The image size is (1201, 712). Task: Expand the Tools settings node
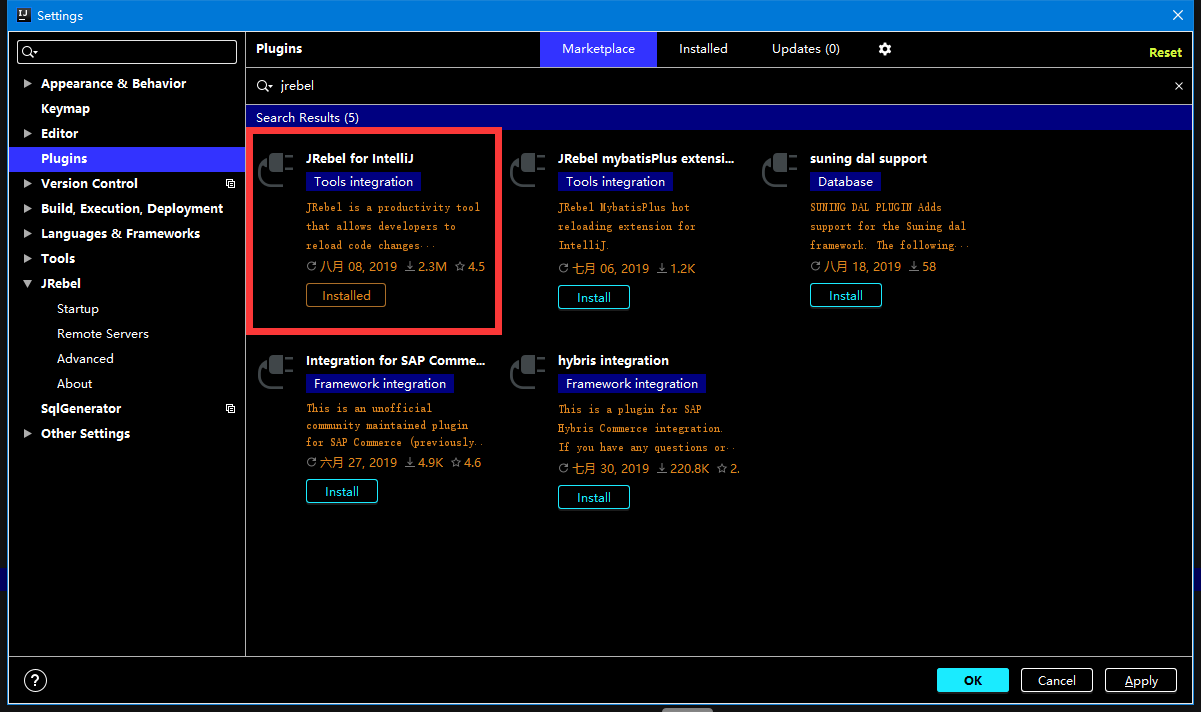point(27,259)
